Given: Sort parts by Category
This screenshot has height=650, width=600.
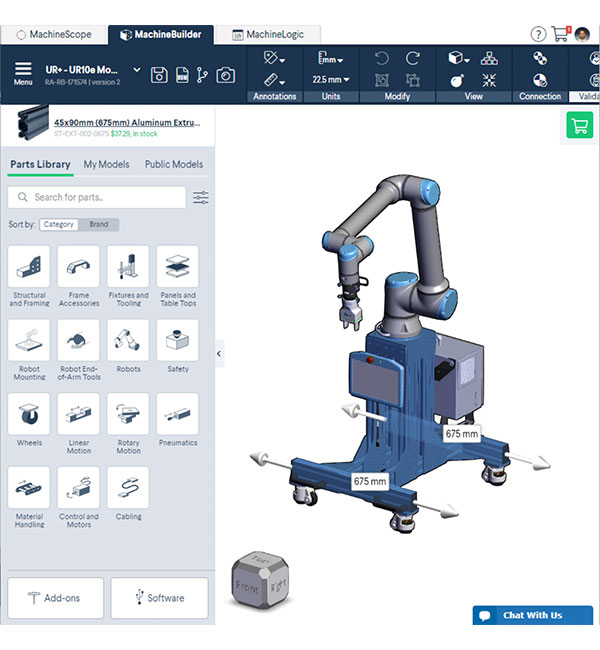Looking at the screenshot, I should coord(58,224).
